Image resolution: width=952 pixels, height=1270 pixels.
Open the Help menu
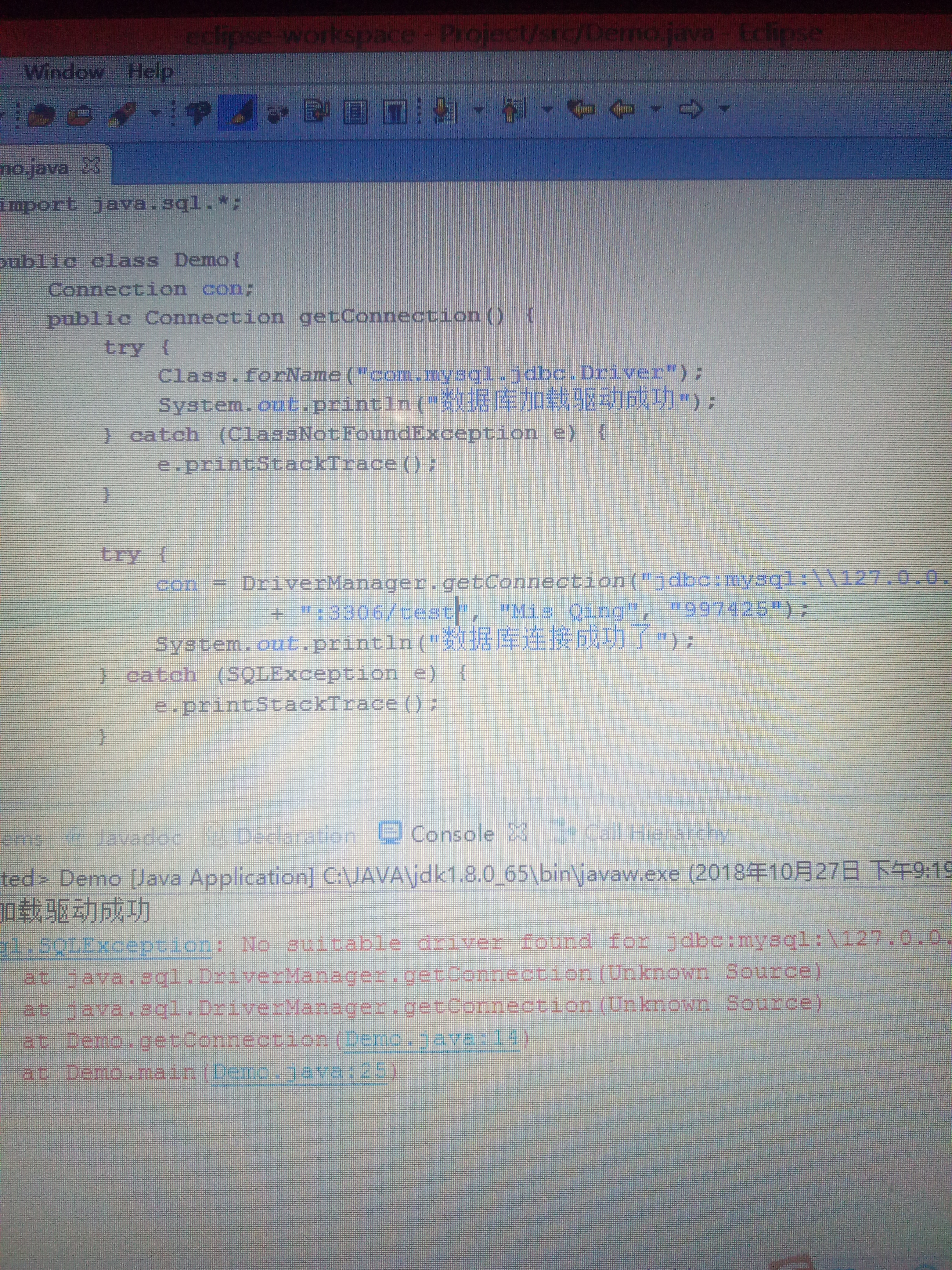click(150, 71)
